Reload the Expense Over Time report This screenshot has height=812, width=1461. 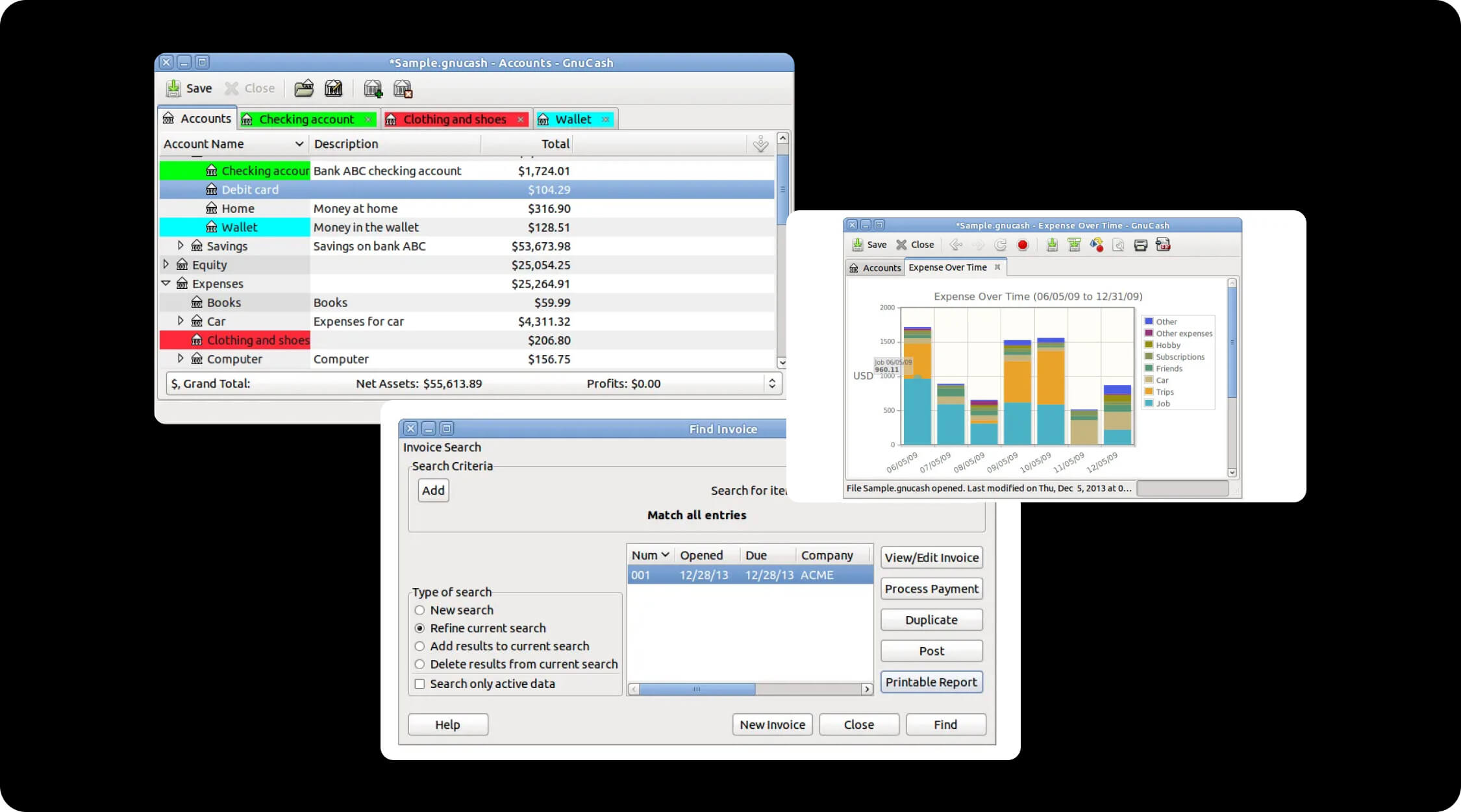coord(1001,245)
